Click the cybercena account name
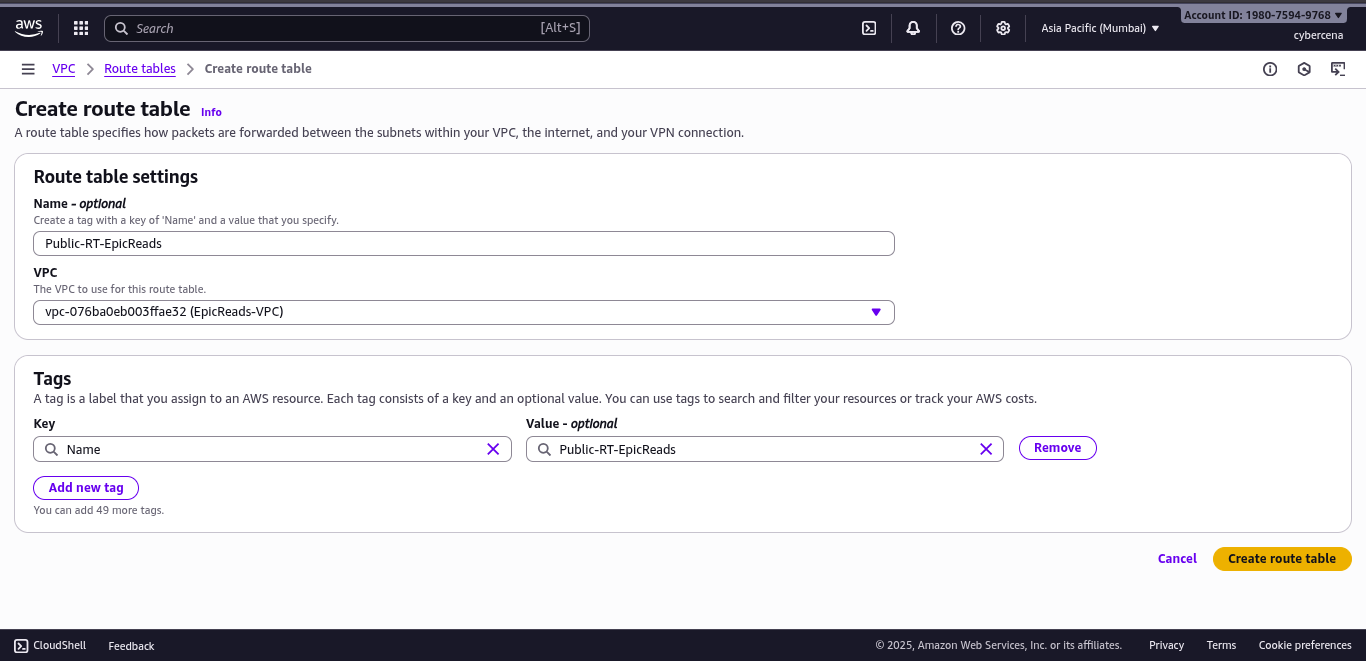Image resolution: width=1366 pixels, height=661 pixels. (x=1318, y=35)
